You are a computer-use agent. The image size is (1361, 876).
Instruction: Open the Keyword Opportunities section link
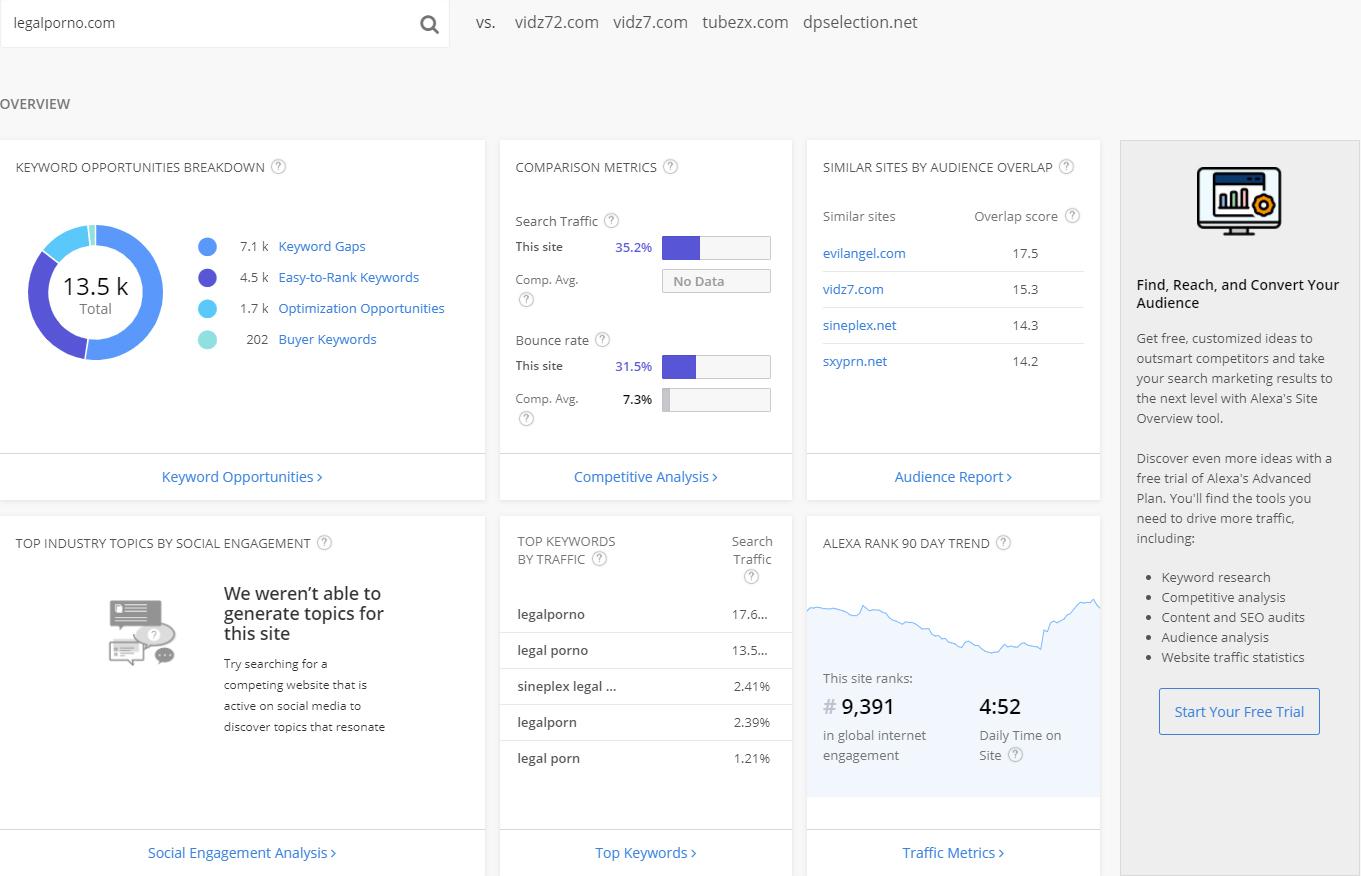pos(242,477)
